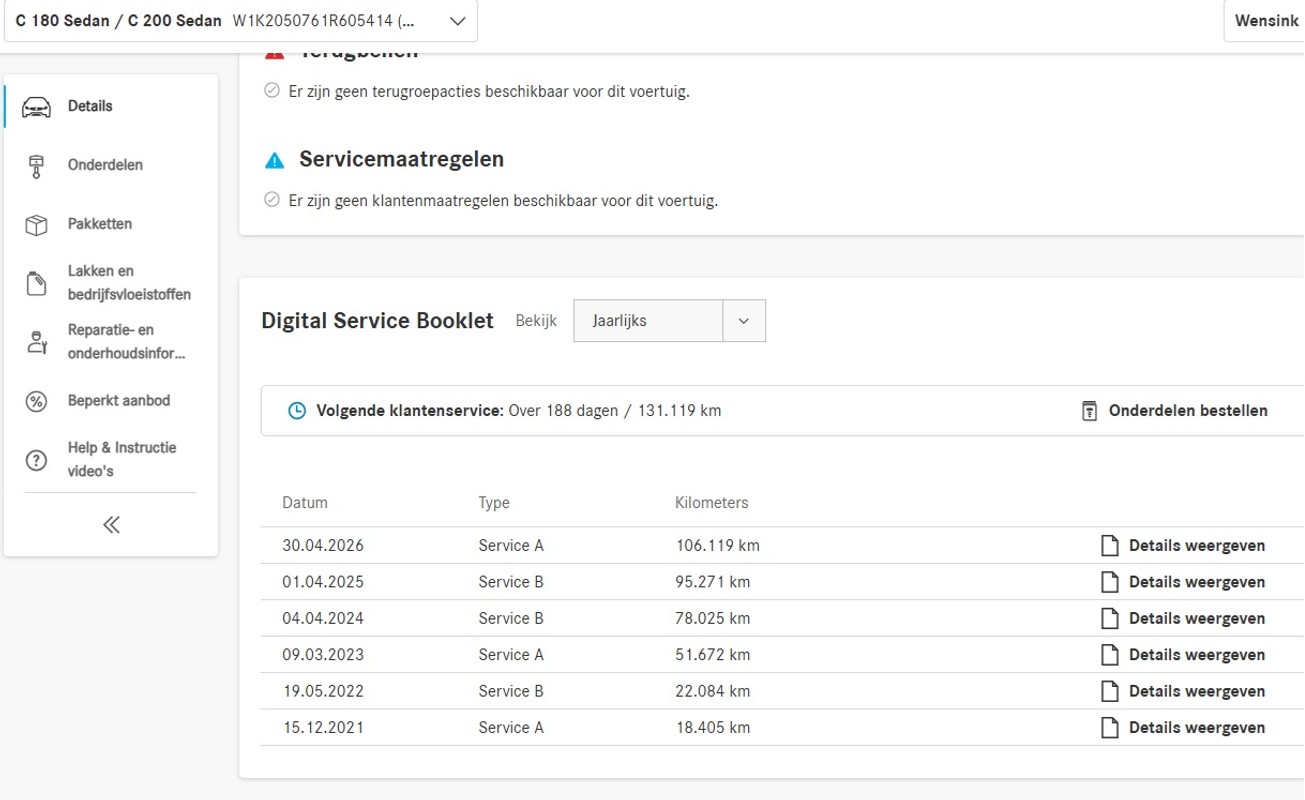
Task: Open Lakken en bedrijfsvloeistoffen page
Action: pyautogui.click(x=129, y=283)
